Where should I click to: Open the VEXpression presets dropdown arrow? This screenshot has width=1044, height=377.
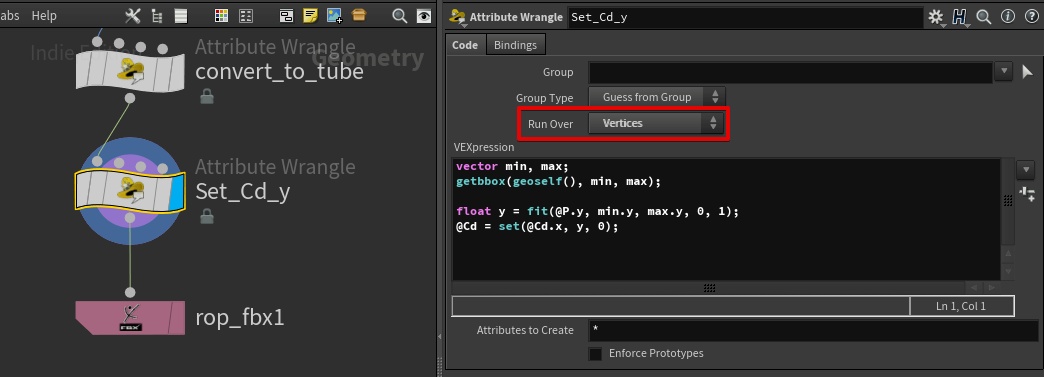(1025, 169)
